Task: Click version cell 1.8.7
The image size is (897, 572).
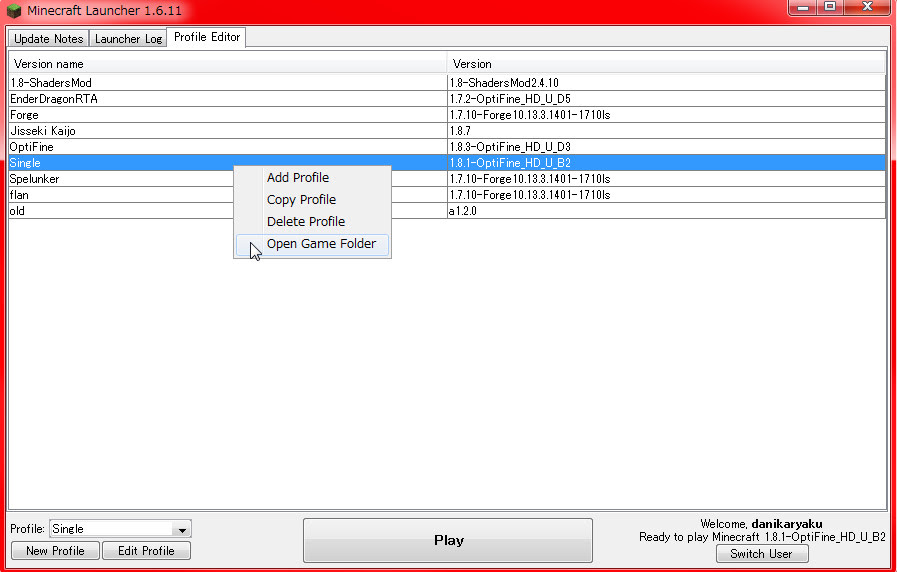Action: click(x=666, y=131)
